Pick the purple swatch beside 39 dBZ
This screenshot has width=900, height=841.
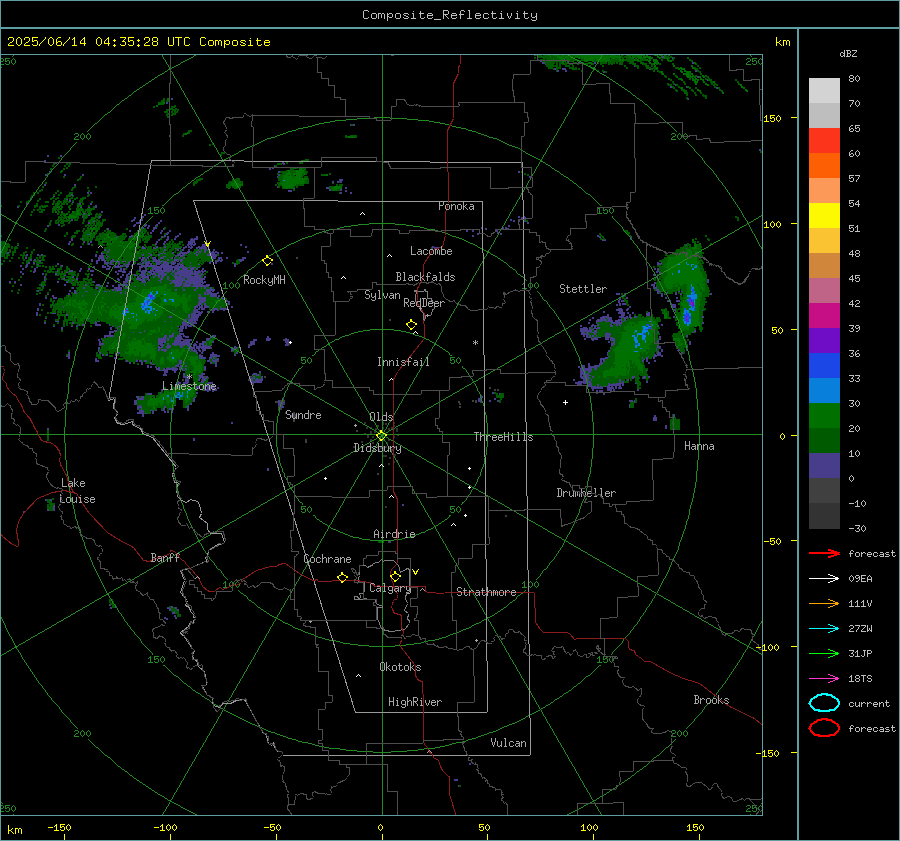click(x=824, y=341)
